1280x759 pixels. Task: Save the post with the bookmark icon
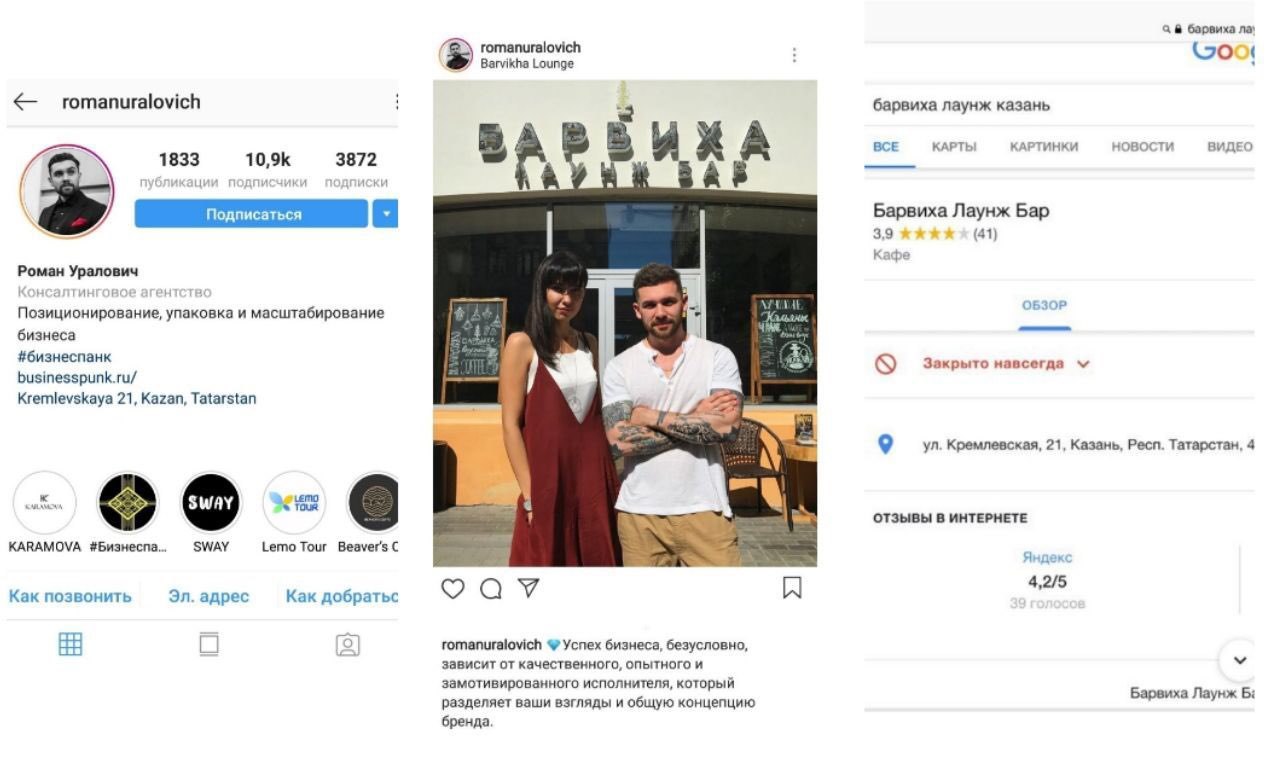click(x=791, y=588)
